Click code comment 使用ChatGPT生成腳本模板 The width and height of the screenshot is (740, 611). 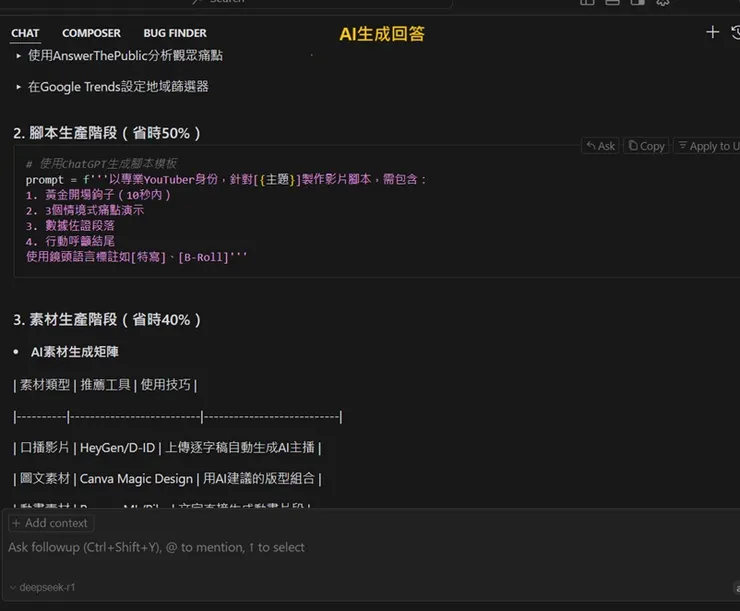click(x=101, y=164)
